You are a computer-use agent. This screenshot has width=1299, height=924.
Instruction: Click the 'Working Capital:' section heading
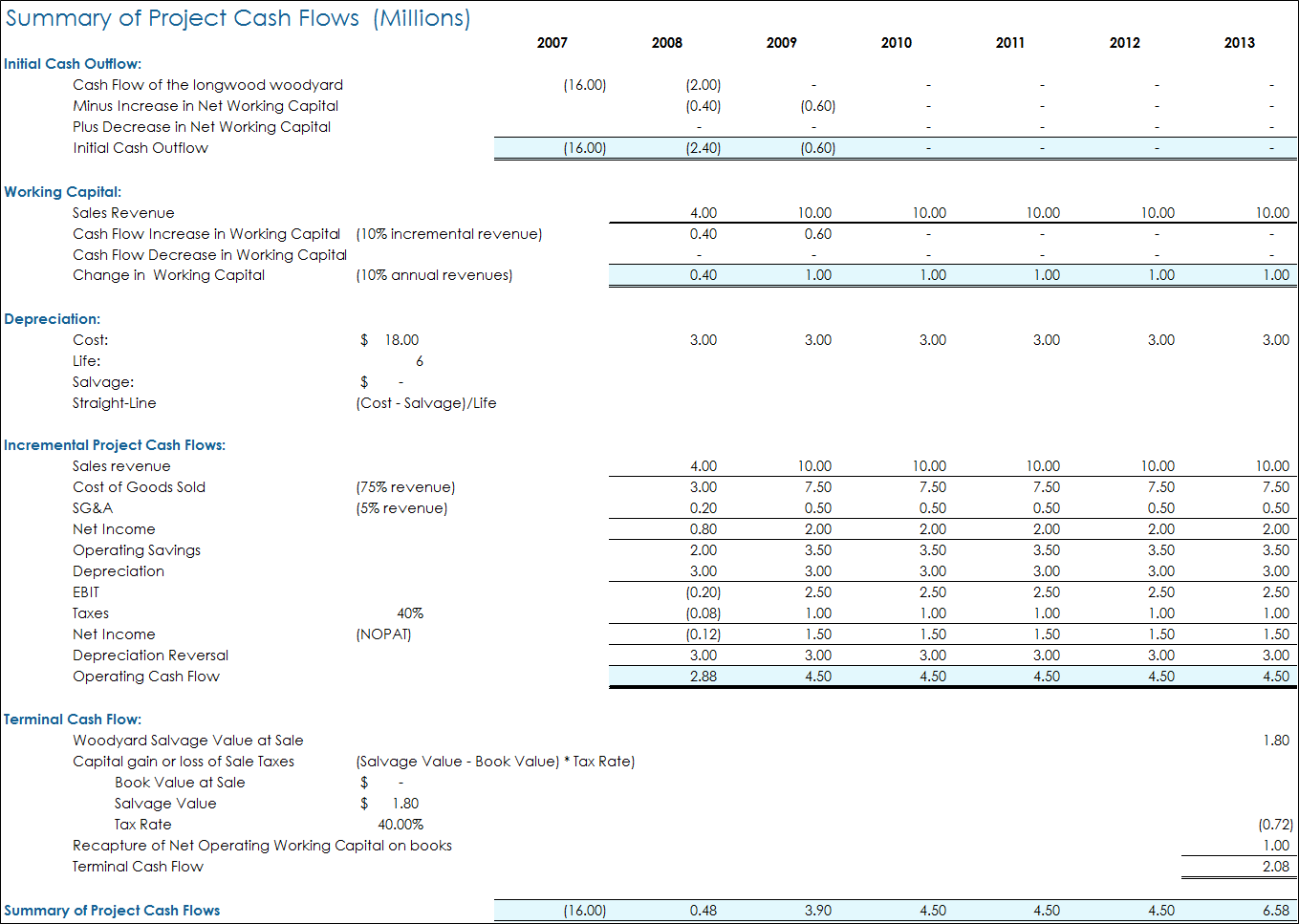pyautogui.click(x=63, y=192)
